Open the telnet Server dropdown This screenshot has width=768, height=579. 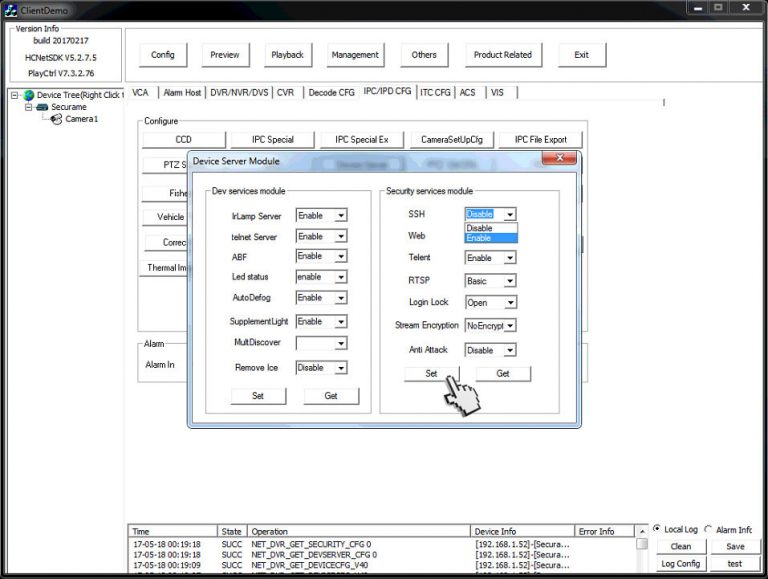(x=341, y=237)
